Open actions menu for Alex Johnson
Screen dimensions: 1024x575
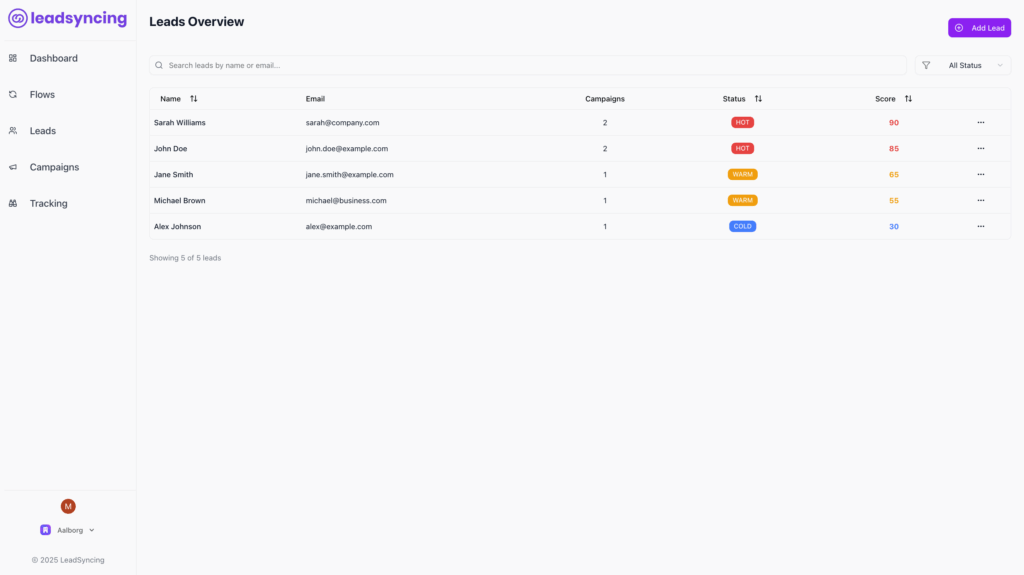coord(981,226)
